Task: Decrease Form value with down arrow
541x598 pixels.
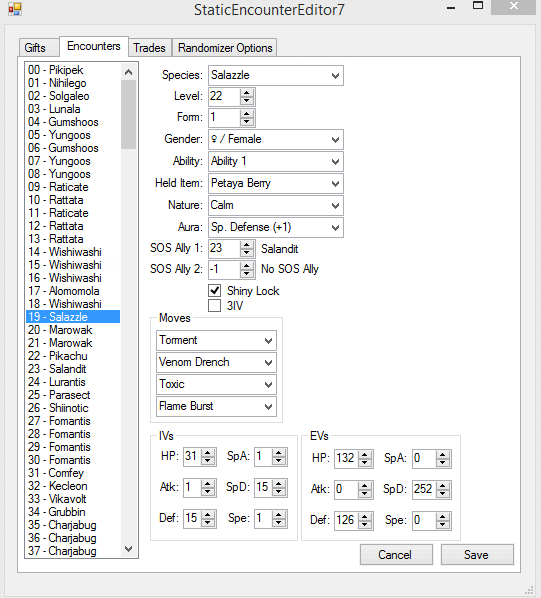Action: (247, 122)
